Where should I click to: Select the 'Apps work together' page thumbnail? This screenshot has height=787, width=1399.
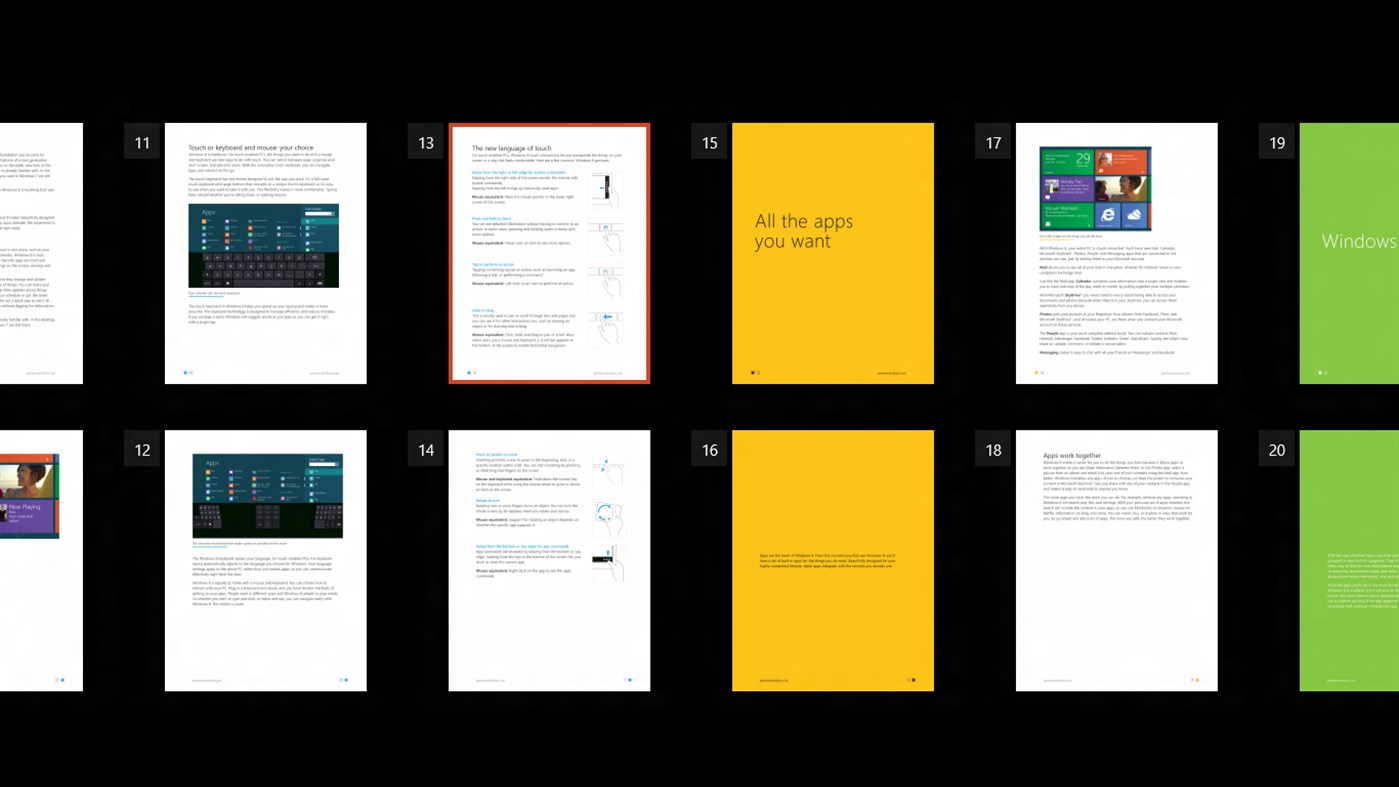pos(1116,559)
